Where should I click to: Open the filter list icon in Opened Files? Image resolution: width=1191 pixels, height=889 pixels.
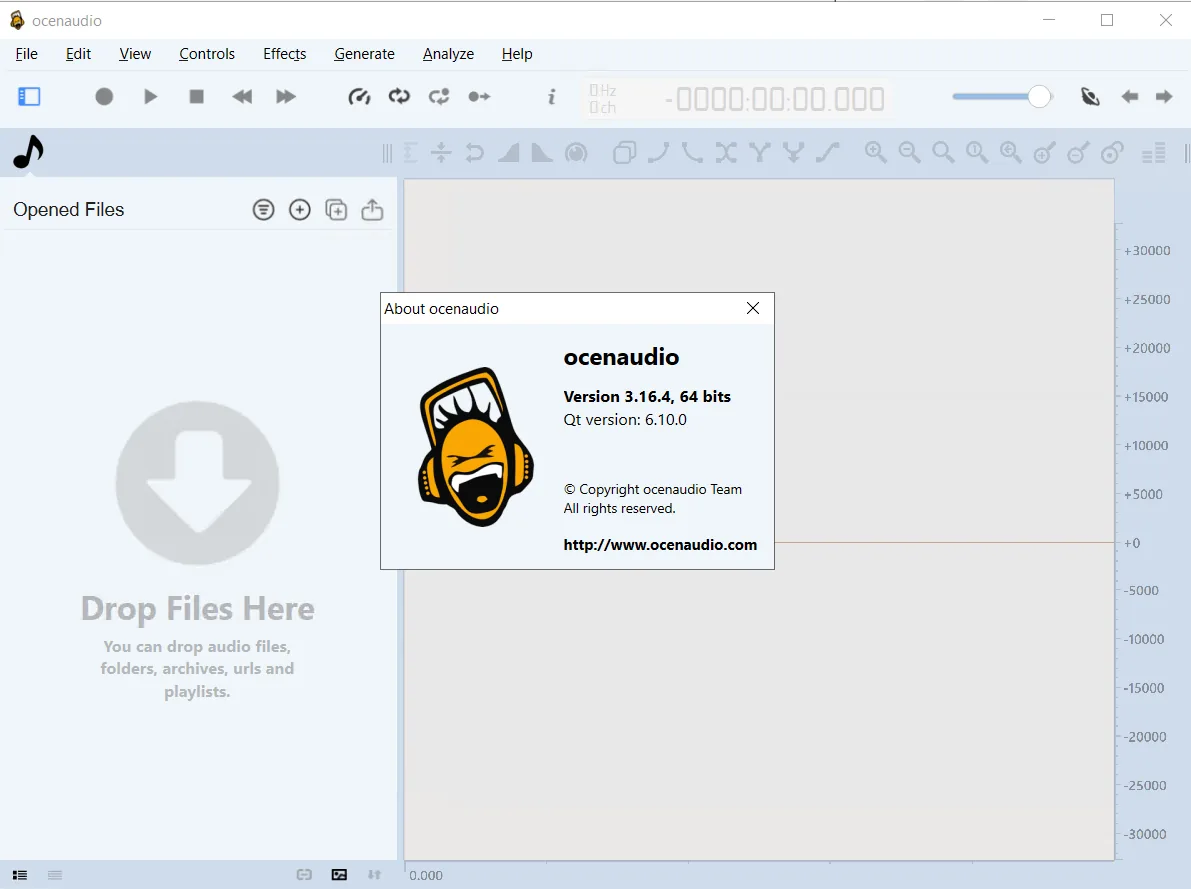point(264,210)
